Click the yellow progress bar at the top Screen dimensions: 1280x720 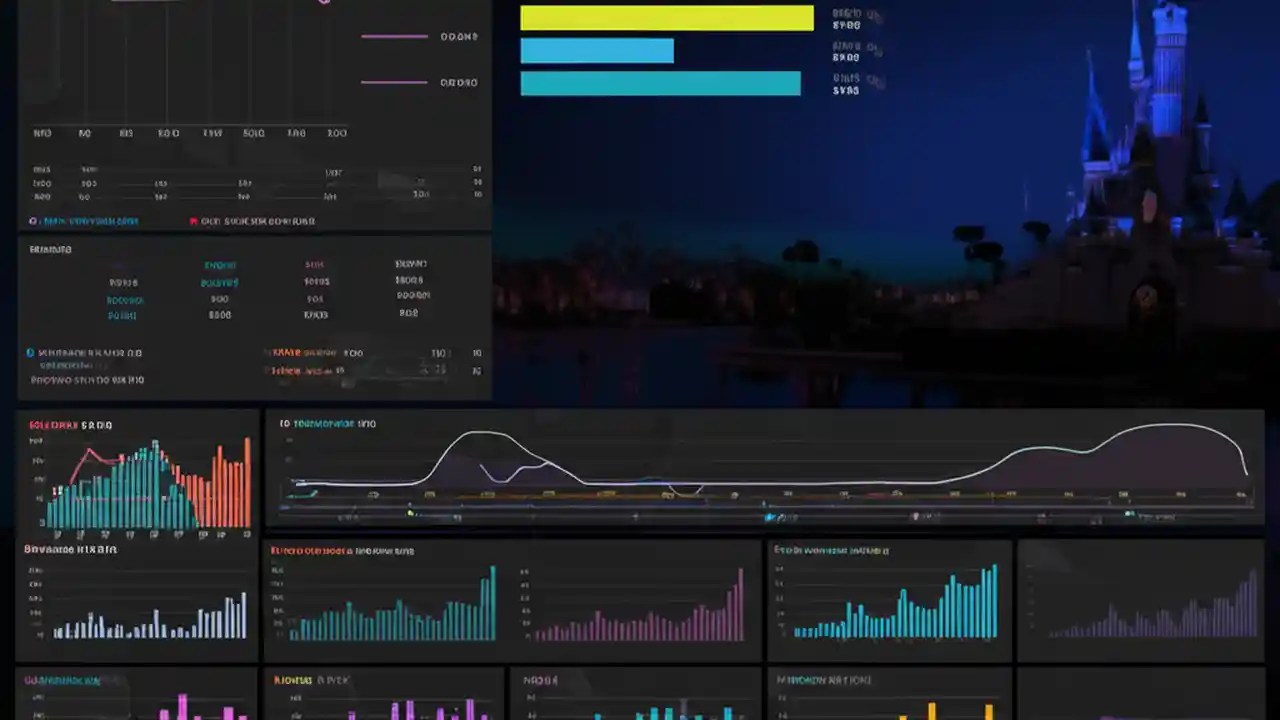pyautogui.click(x=665, y=17)
